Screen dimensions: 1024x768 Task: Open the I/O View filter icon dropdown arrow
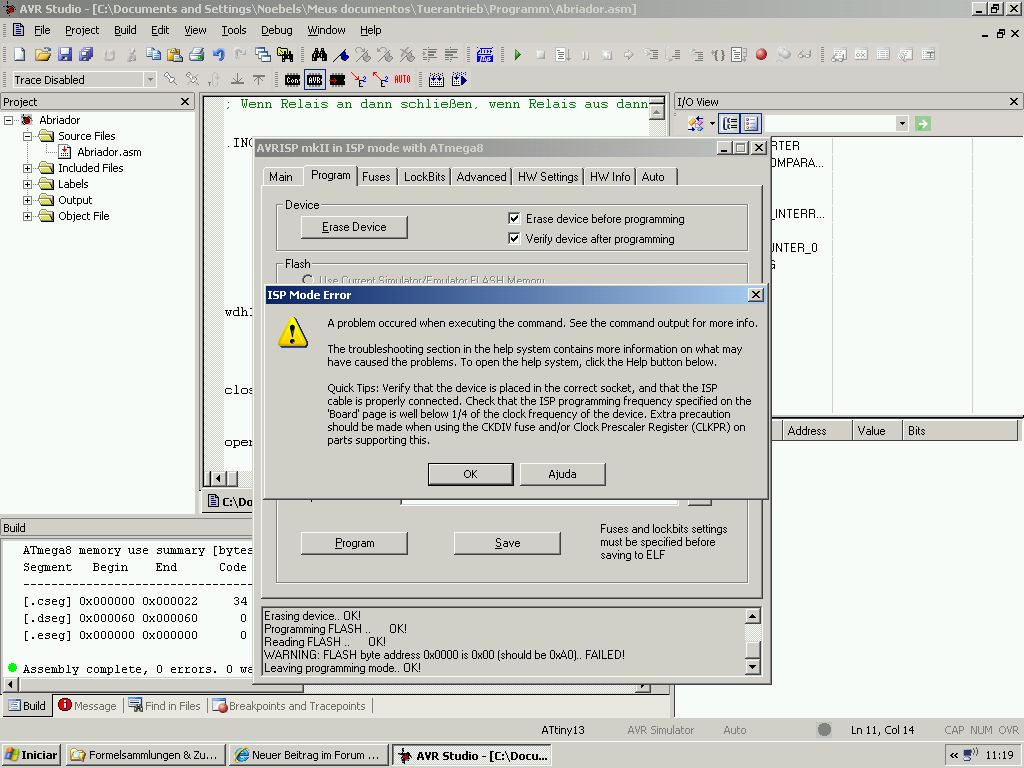click(x=712, y=123)
